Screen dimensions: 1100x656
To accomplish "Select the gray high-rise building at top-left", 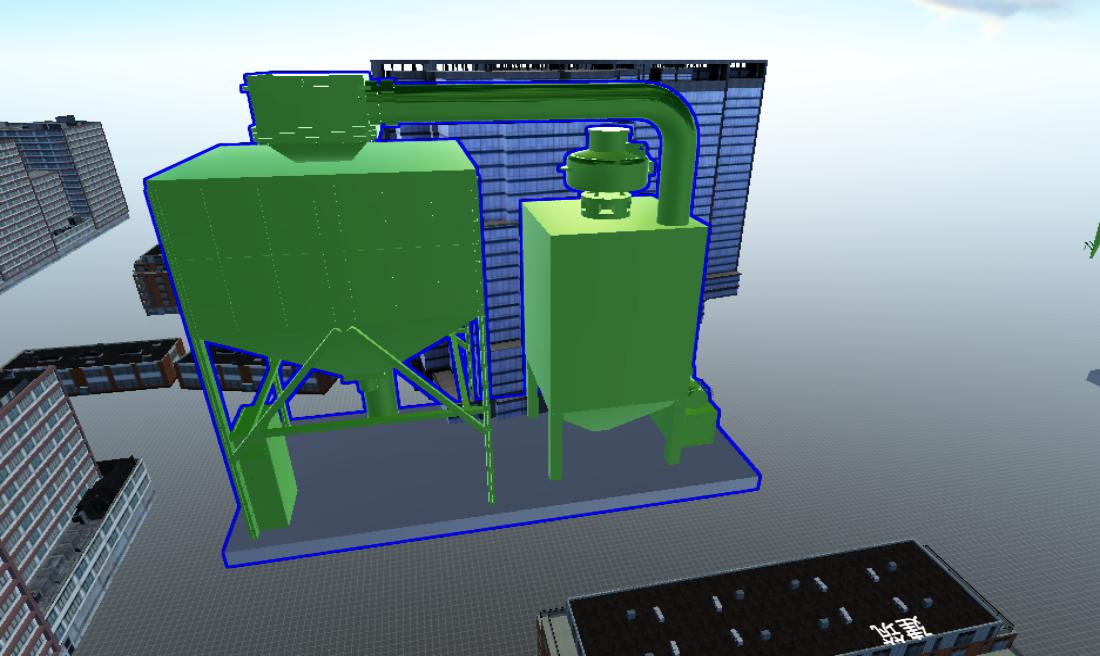I will point(60,190).
